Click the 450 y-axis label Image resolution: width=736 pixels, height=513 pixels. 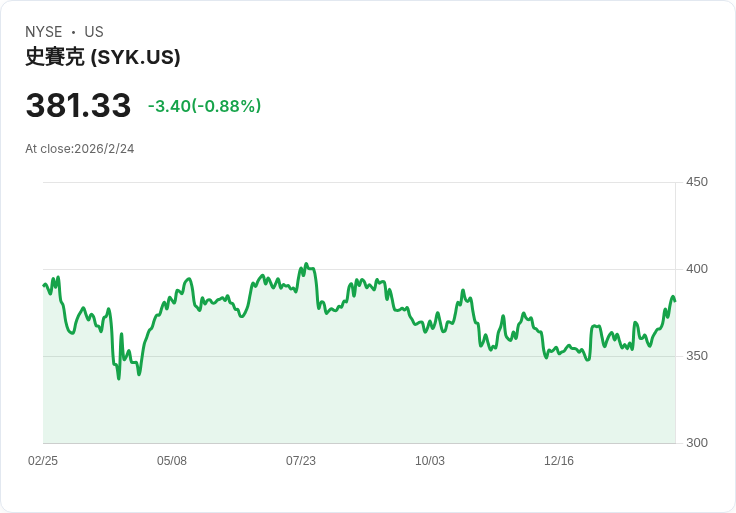tap(697, 182)
